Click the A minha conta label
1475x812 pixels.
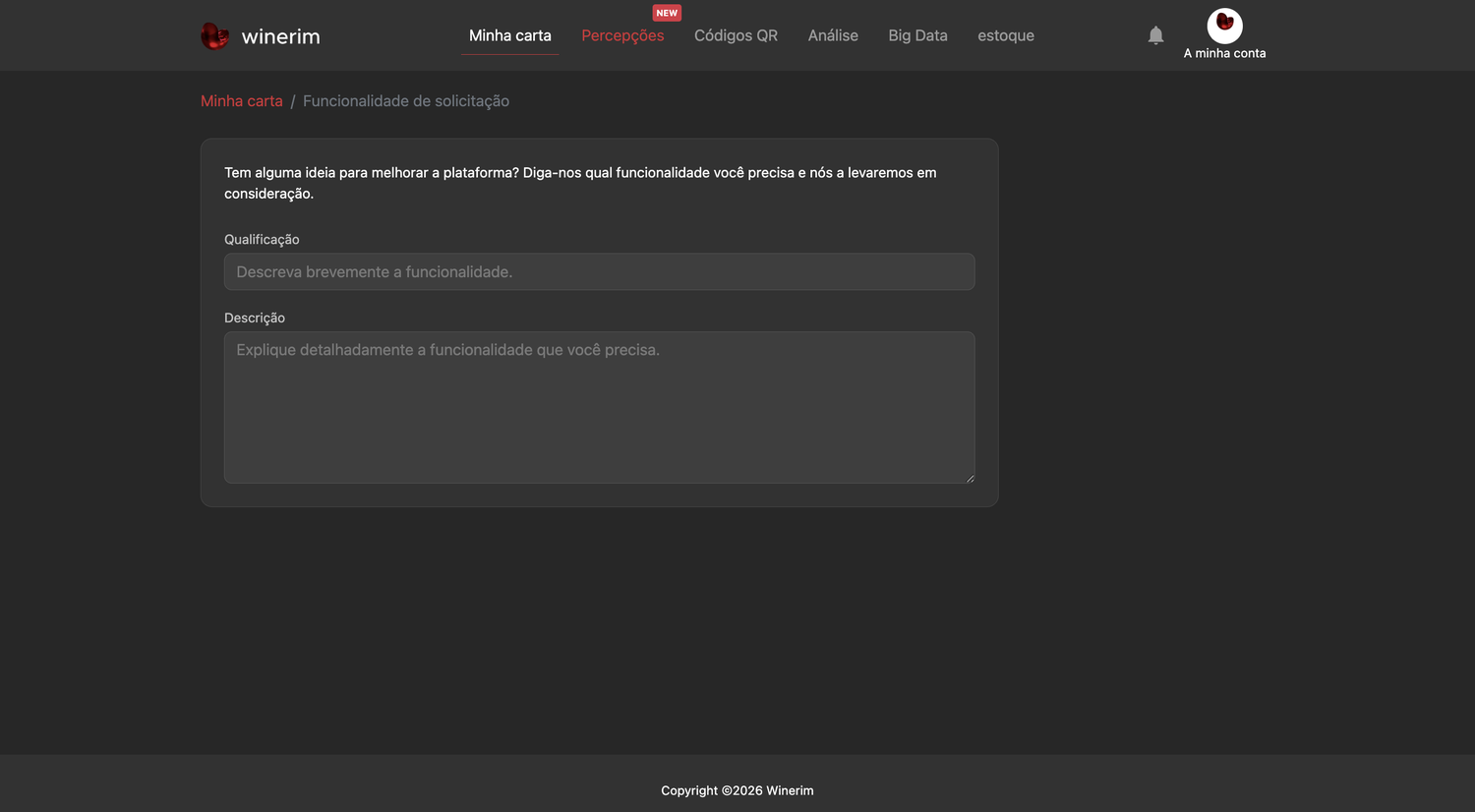pos(1224,53)
